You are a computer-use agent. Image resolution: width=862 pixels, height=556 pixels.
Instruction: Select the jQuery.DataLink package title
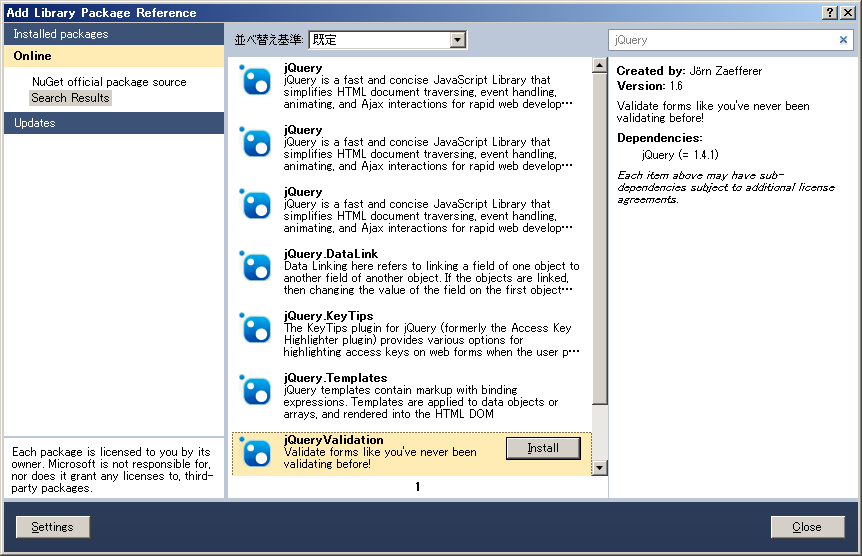pyautogui.click(x=331, y=254)
